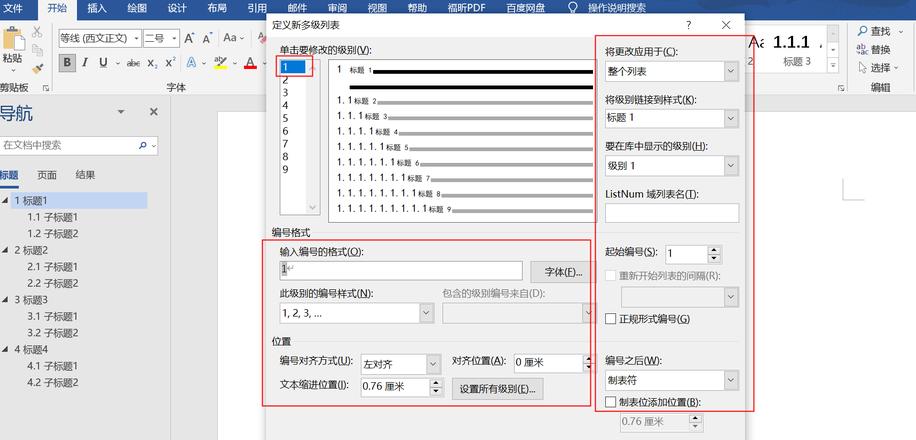
Task: Toggle Italic formatting button
Action: pos(85,63)
